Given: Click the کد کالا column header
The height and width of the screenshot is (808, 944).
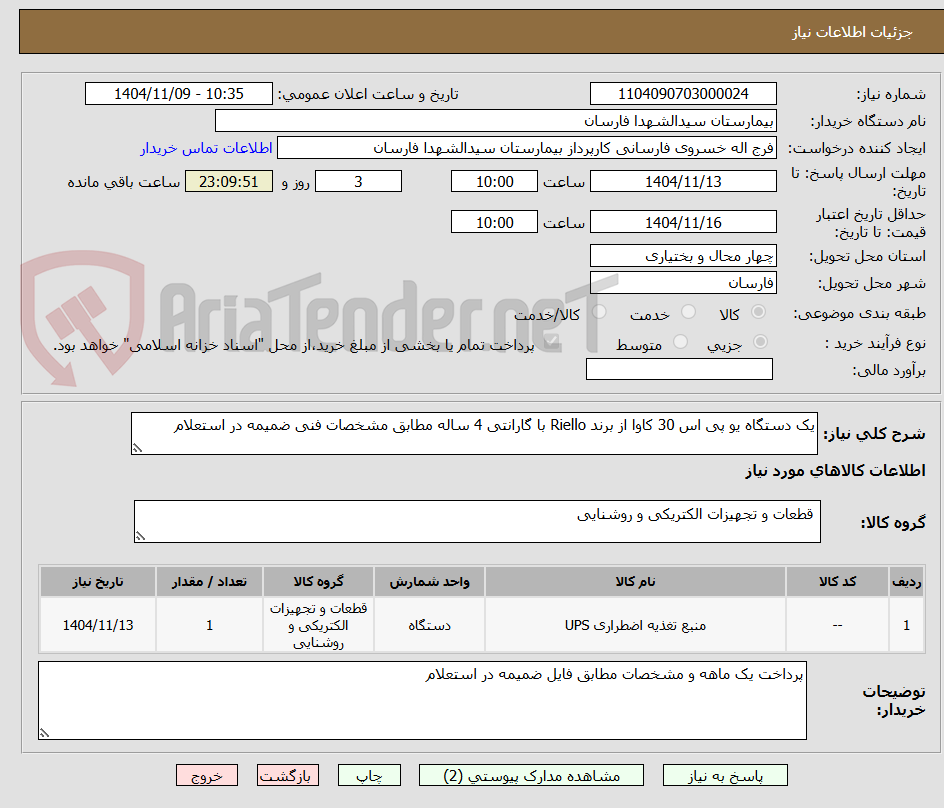Looking at the screenshot, I should 837,582.
